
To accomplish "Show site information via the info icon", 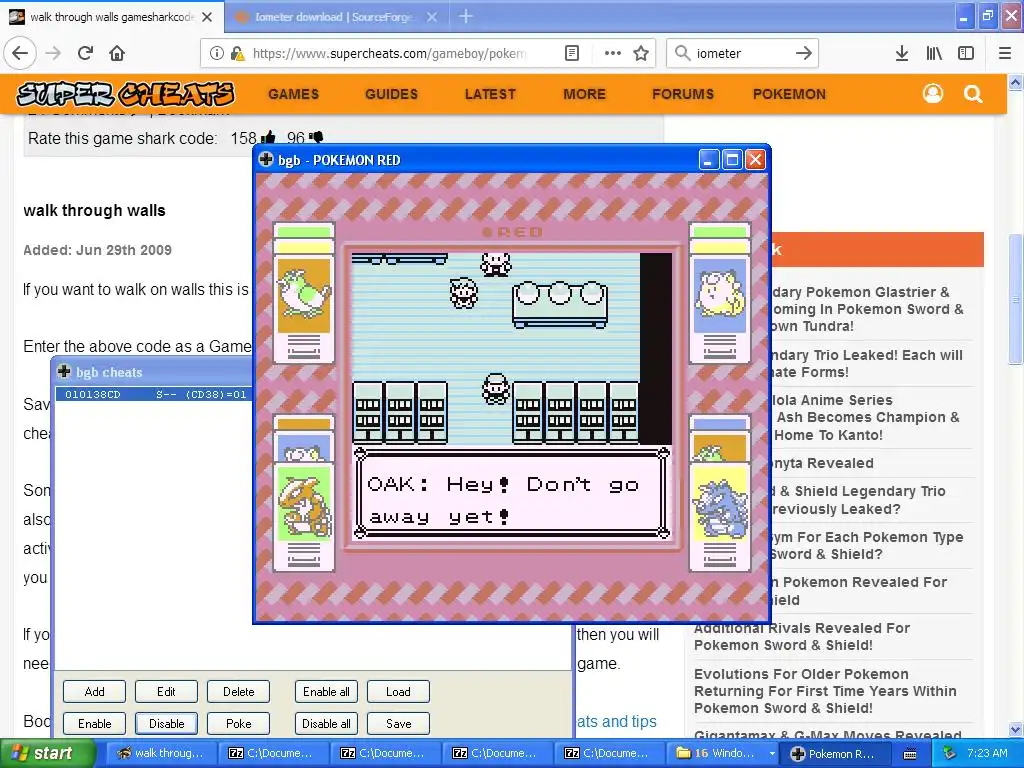I will [x=216, y=53].
